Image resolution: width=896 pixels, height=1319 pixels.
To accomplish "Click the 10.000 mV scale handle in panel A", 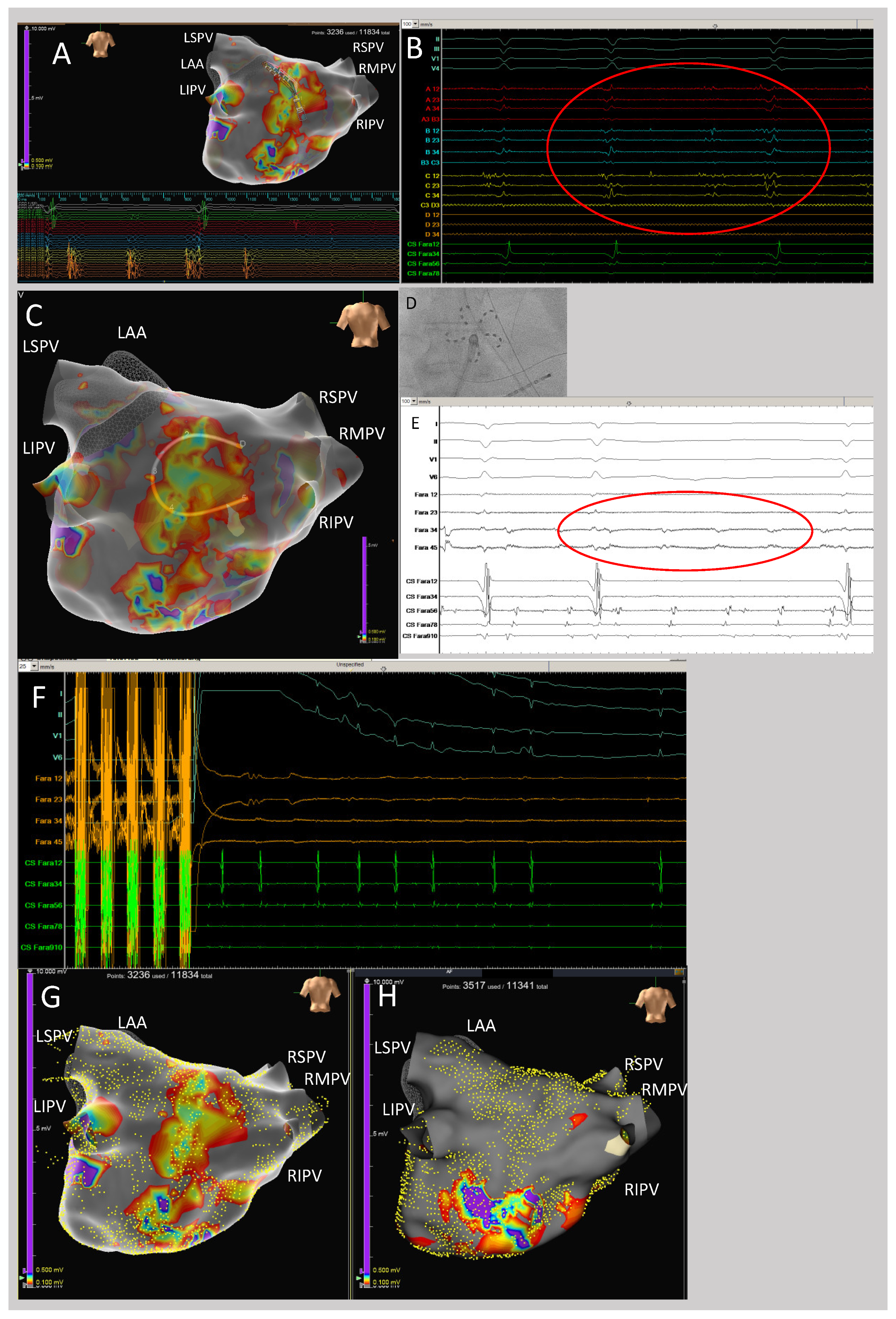I will point(27,28).
